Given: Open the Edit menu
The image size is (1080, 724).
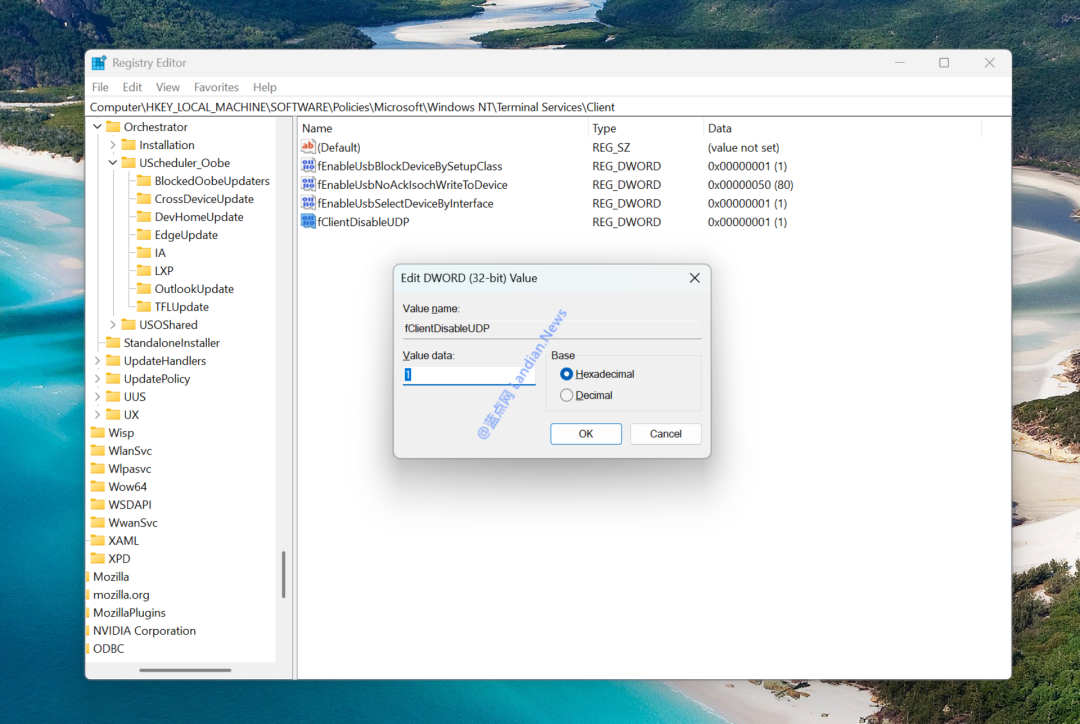Looking at the screenshot, I should click(x=132, y=87).
